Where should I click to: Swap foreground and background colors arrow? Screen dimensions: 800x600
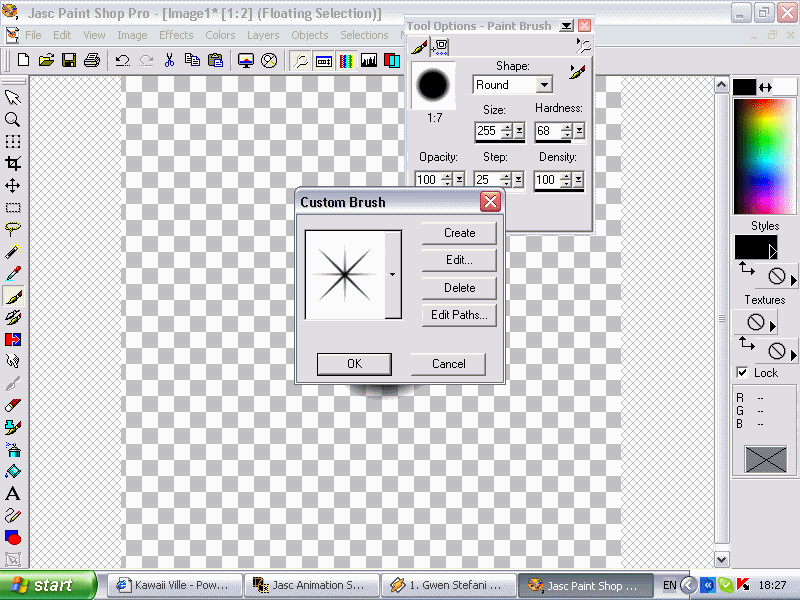(x=765, y=88)
